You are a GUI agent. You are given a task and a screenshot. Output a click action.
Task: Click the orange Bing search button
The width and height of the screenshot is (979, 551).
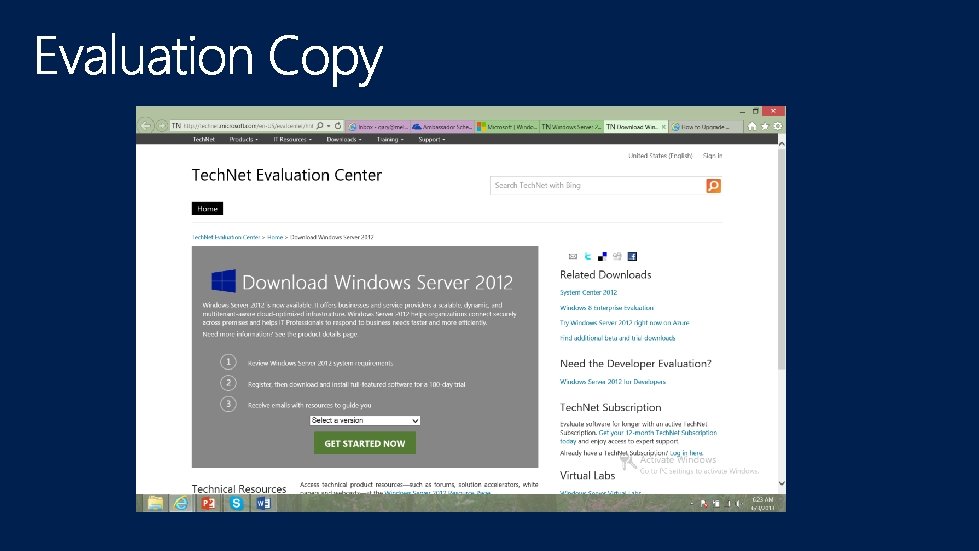(x=713, y=185)
